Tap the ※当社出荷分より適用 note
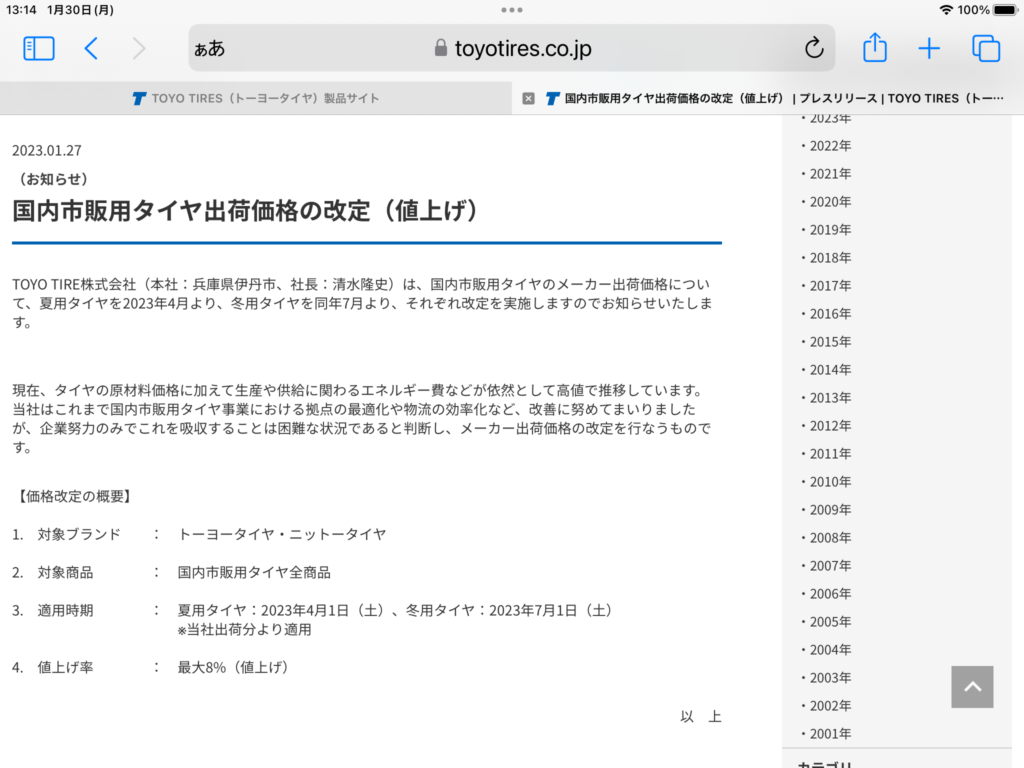This screenshot has width=1024, height=768. coord(244,630)
